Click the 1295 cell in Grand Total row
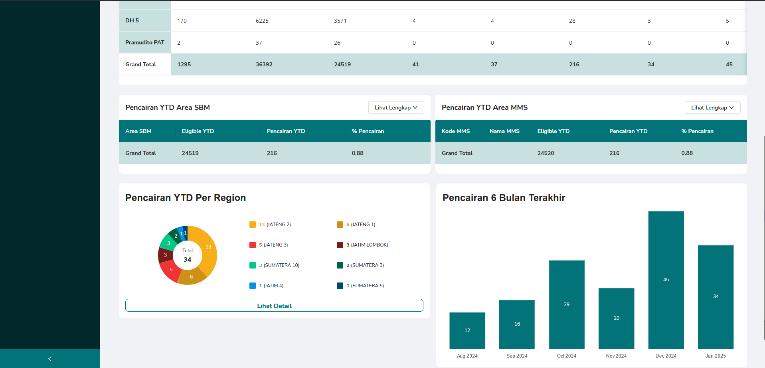 (184, 64)
